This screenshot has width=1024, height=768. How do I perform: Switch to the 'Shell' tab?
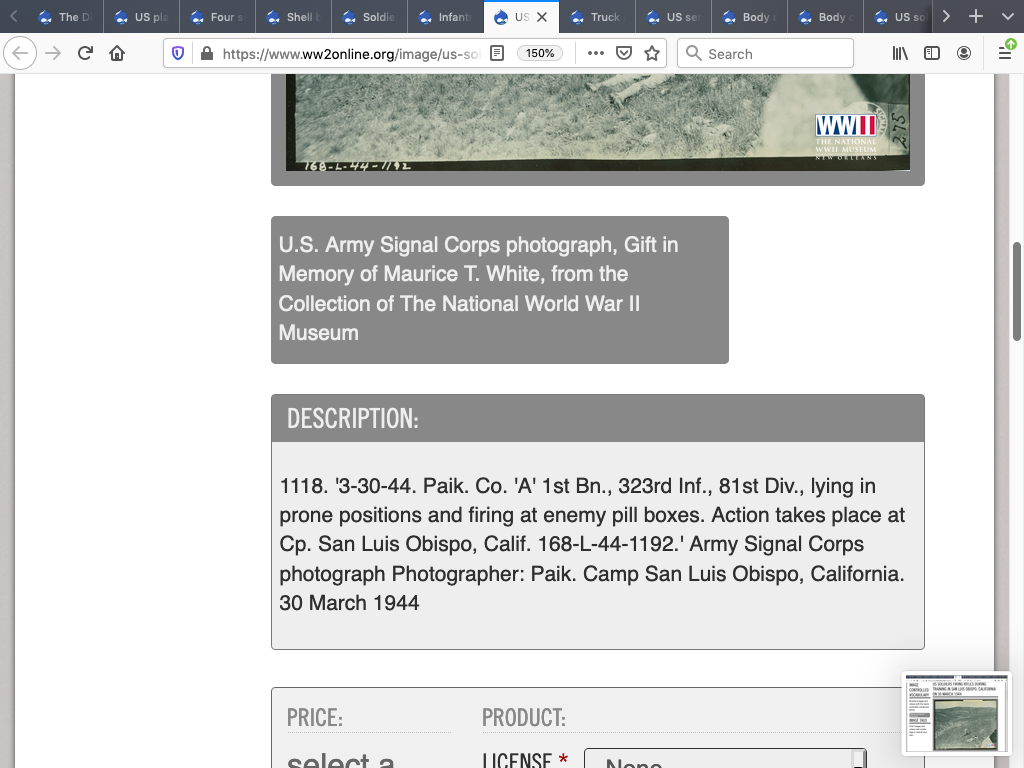pos(293,17)
